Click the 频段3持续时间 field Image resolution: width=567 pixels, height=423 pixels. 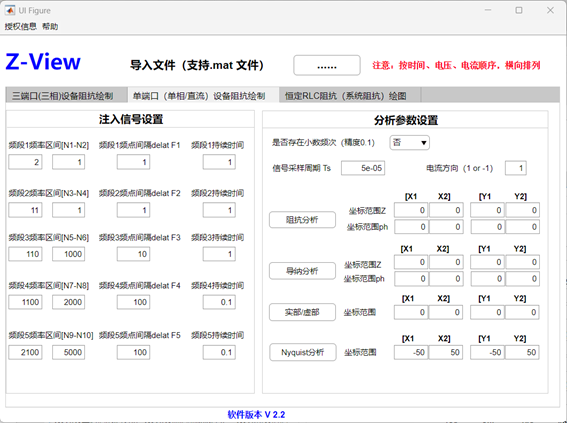(x=219, y=254)
